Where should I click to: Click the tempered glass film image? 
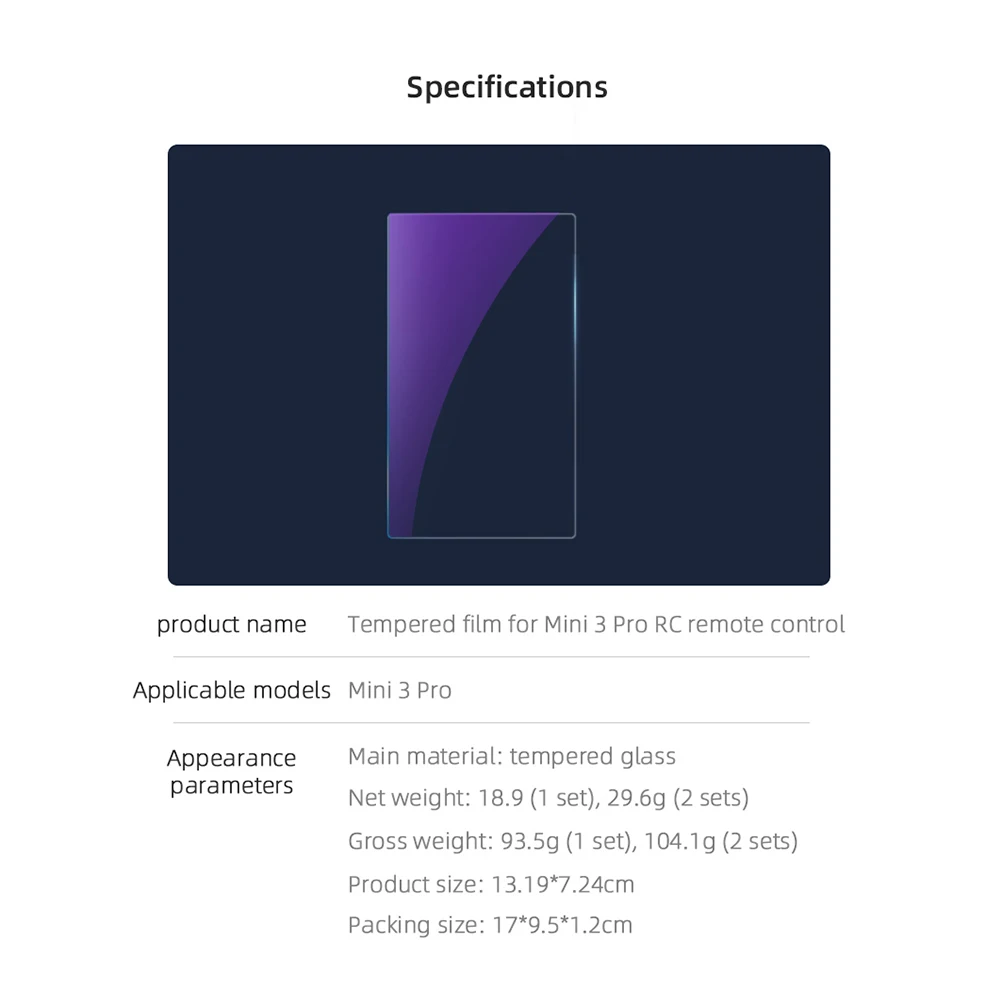pyautogui.click(x=481, y=375)
